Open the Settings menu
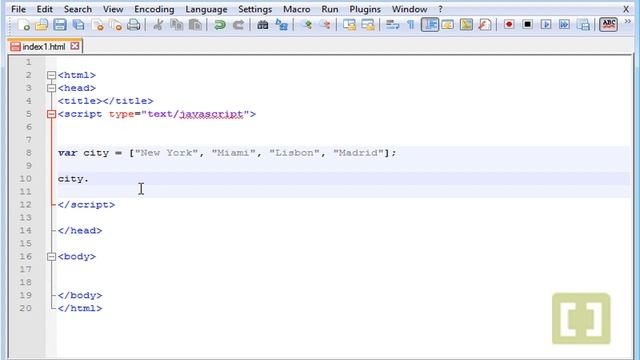Viewport: 640px width, 360px height. tap(255, 9)
